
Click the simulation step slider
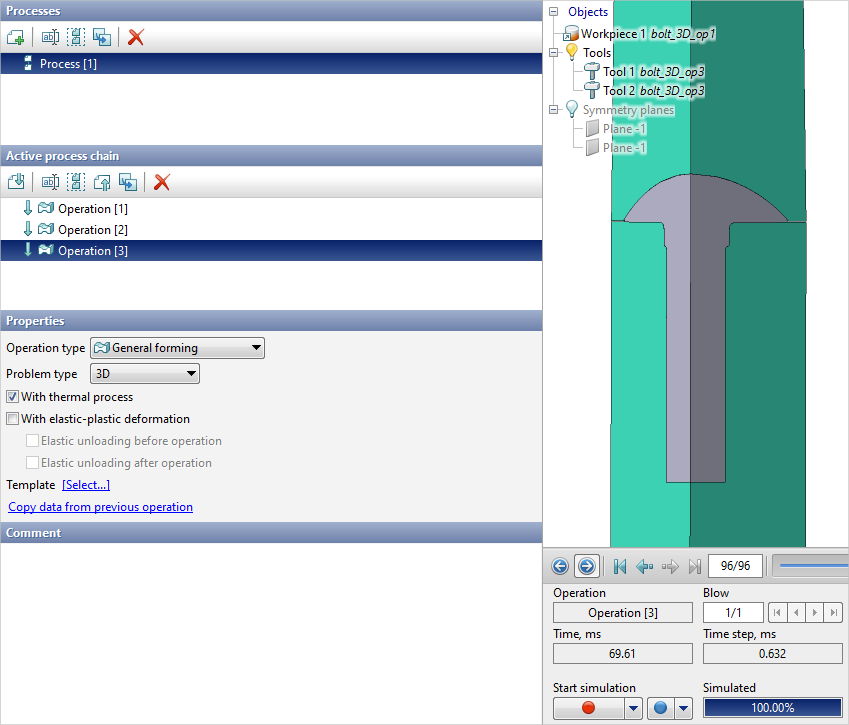point(812,567)
